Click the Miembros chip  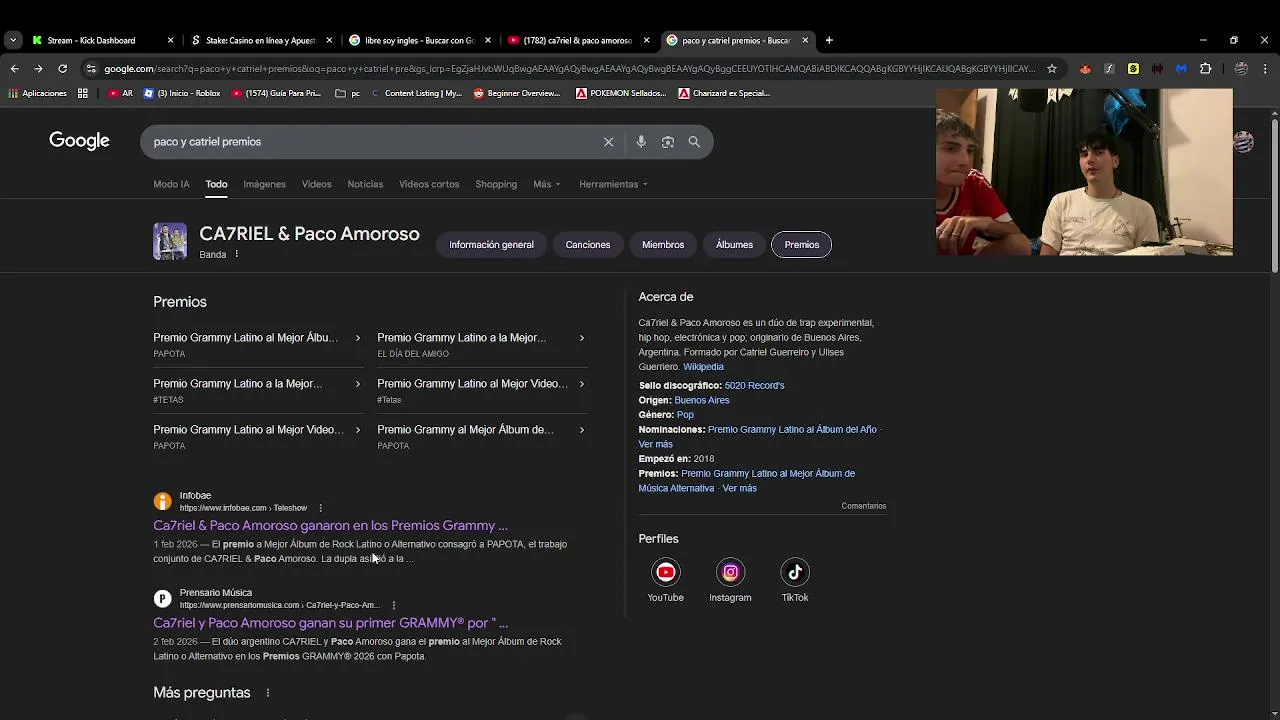tap(663, 244)
